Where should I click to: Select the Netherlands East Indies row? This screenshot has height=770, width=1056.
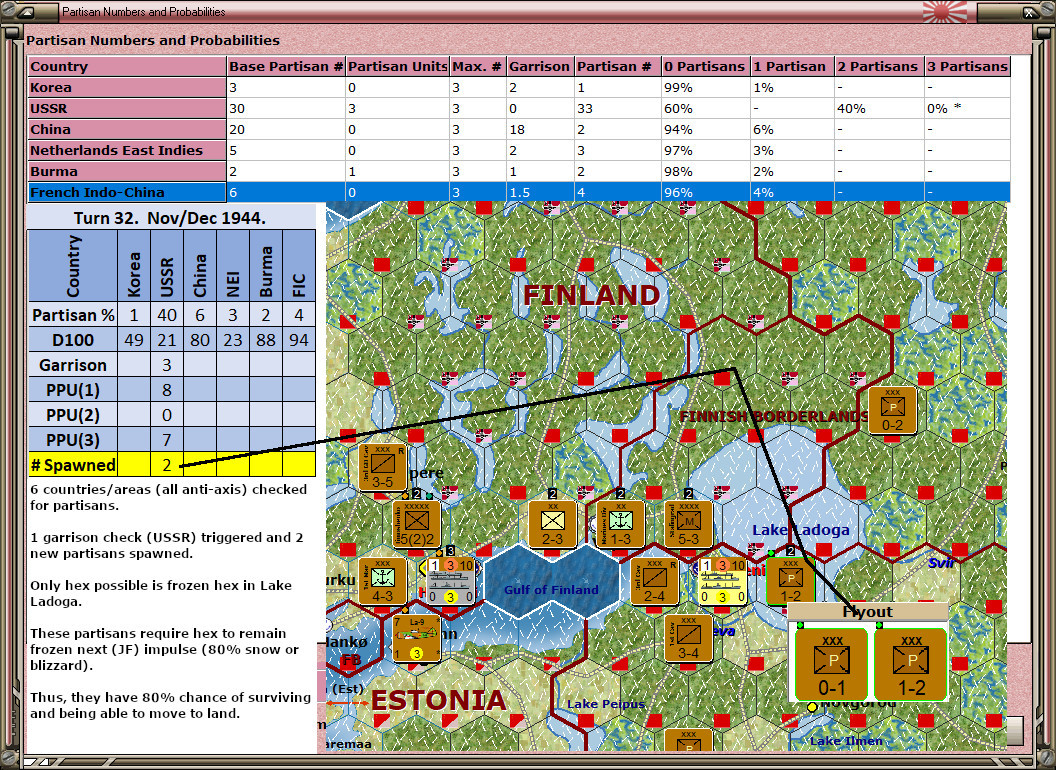519,150
